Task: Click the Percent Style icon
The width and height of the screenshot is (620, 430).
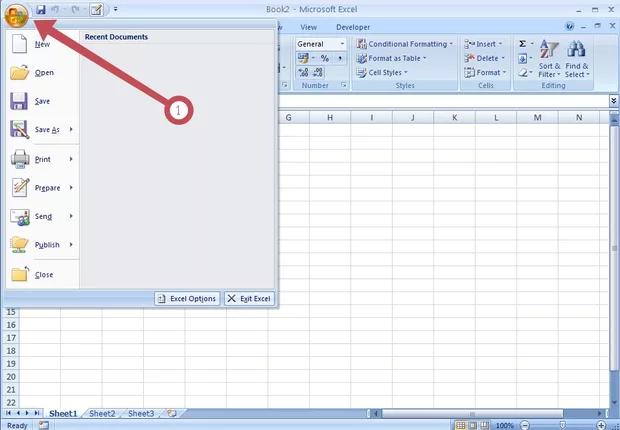Action: tap(325, 59)
